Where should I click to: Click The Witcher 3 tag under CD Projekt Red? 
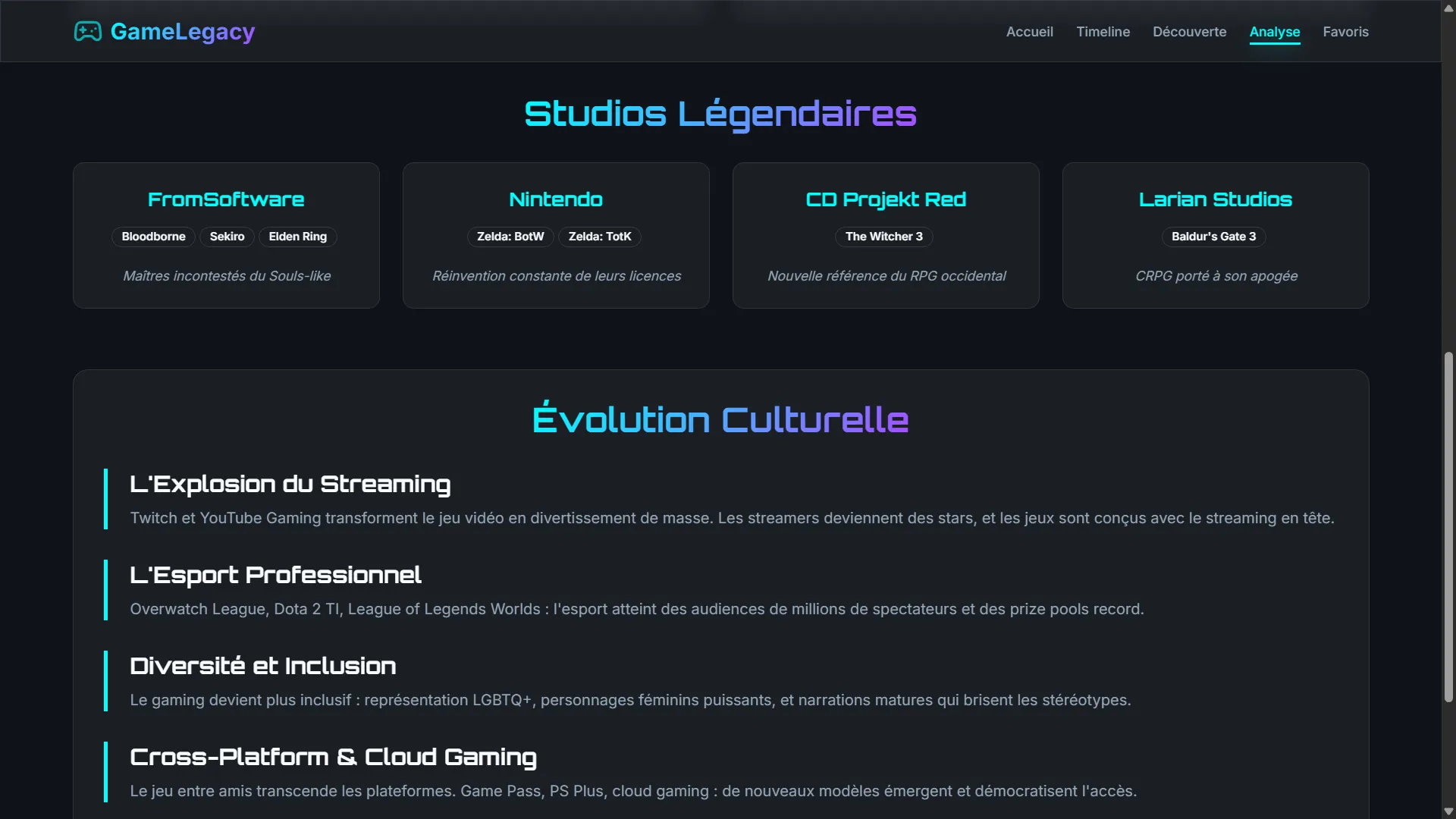(883, 237)
